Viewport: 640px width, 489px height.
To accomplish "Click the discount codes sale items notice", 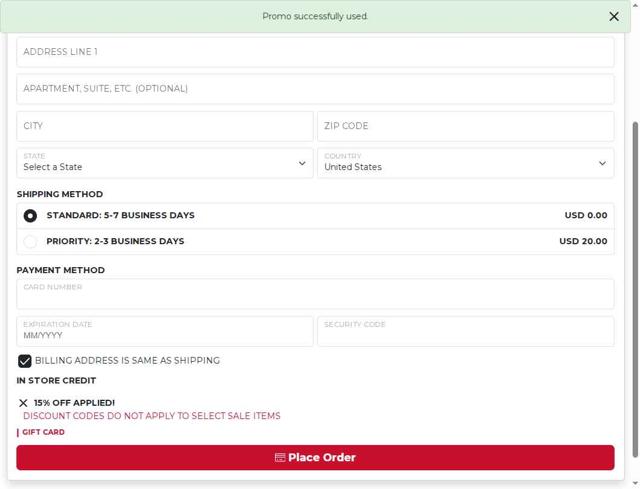I will pyautogui.click(x=152, y=416).
